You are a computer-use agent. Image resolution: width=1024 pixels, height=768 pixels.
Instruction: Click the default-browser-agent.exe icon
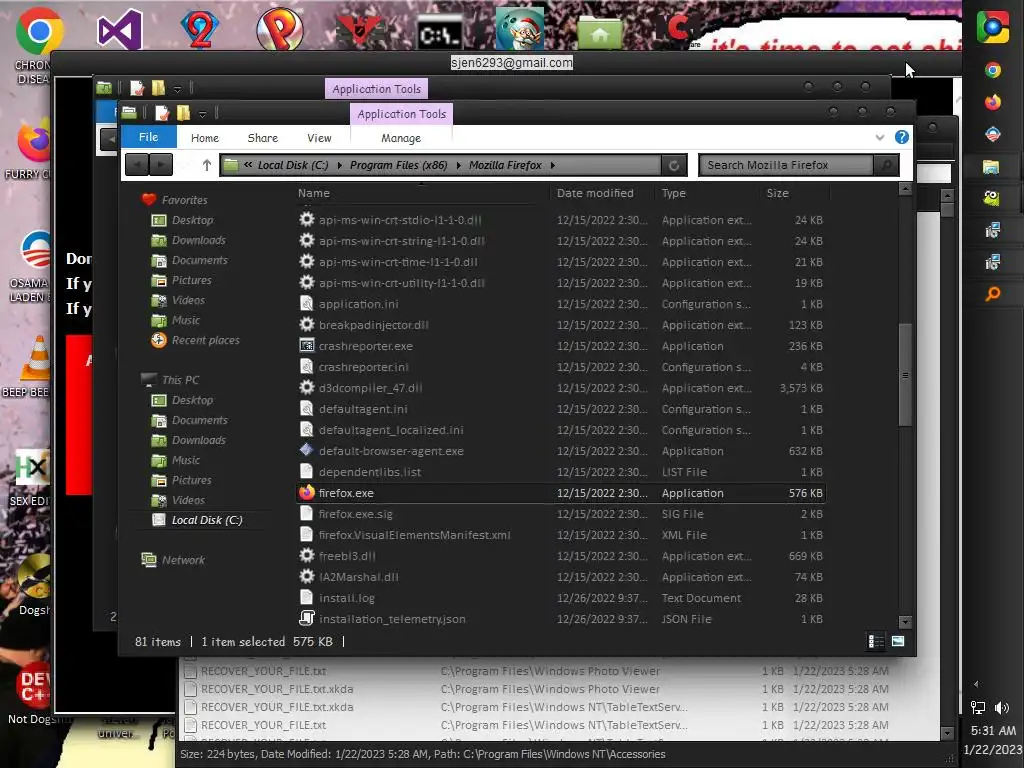point(306,451)
